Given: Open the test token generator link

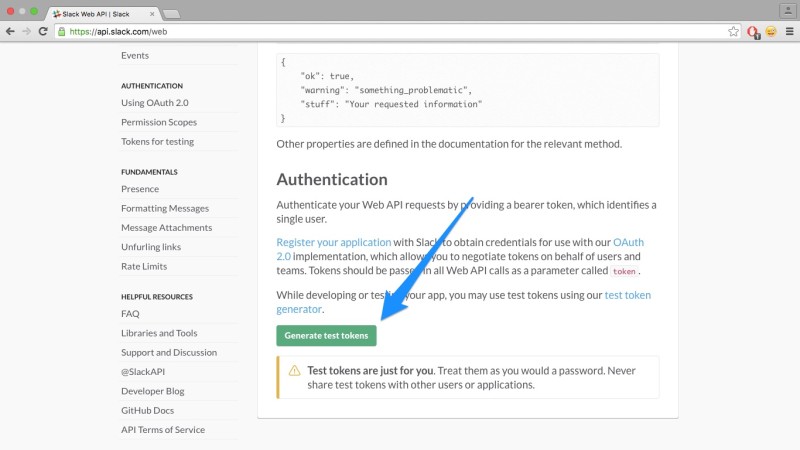Looking at the screenshot, I should click(628, 295).
